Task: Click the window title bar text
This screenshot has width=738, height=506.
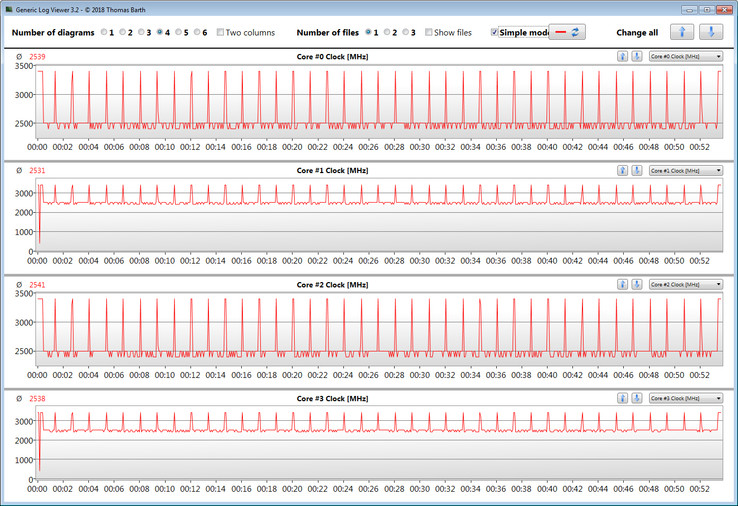Action: pyautogui.click(x=80, y=9)
